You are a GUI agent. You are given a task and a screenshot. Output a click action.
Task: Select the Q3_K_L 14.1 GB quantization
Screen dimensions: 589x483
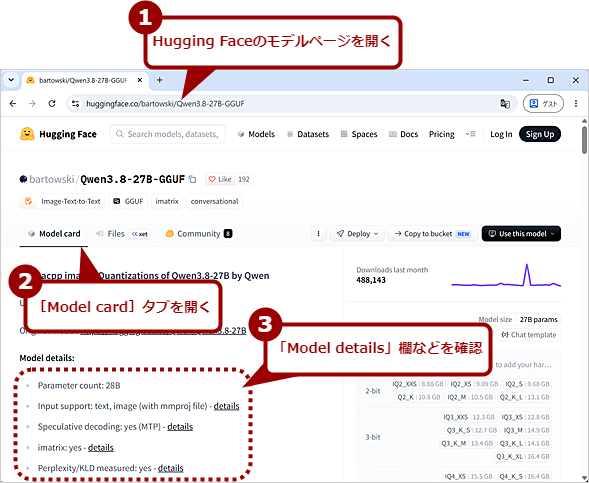pos(525,443)
